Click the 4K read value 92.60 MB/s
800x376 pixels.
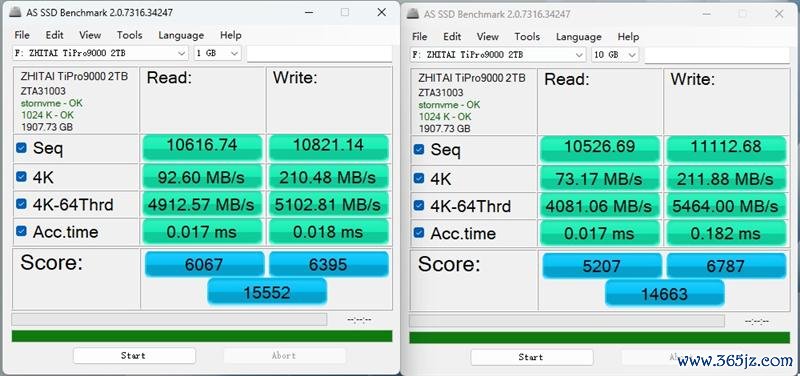click(202, 177)
